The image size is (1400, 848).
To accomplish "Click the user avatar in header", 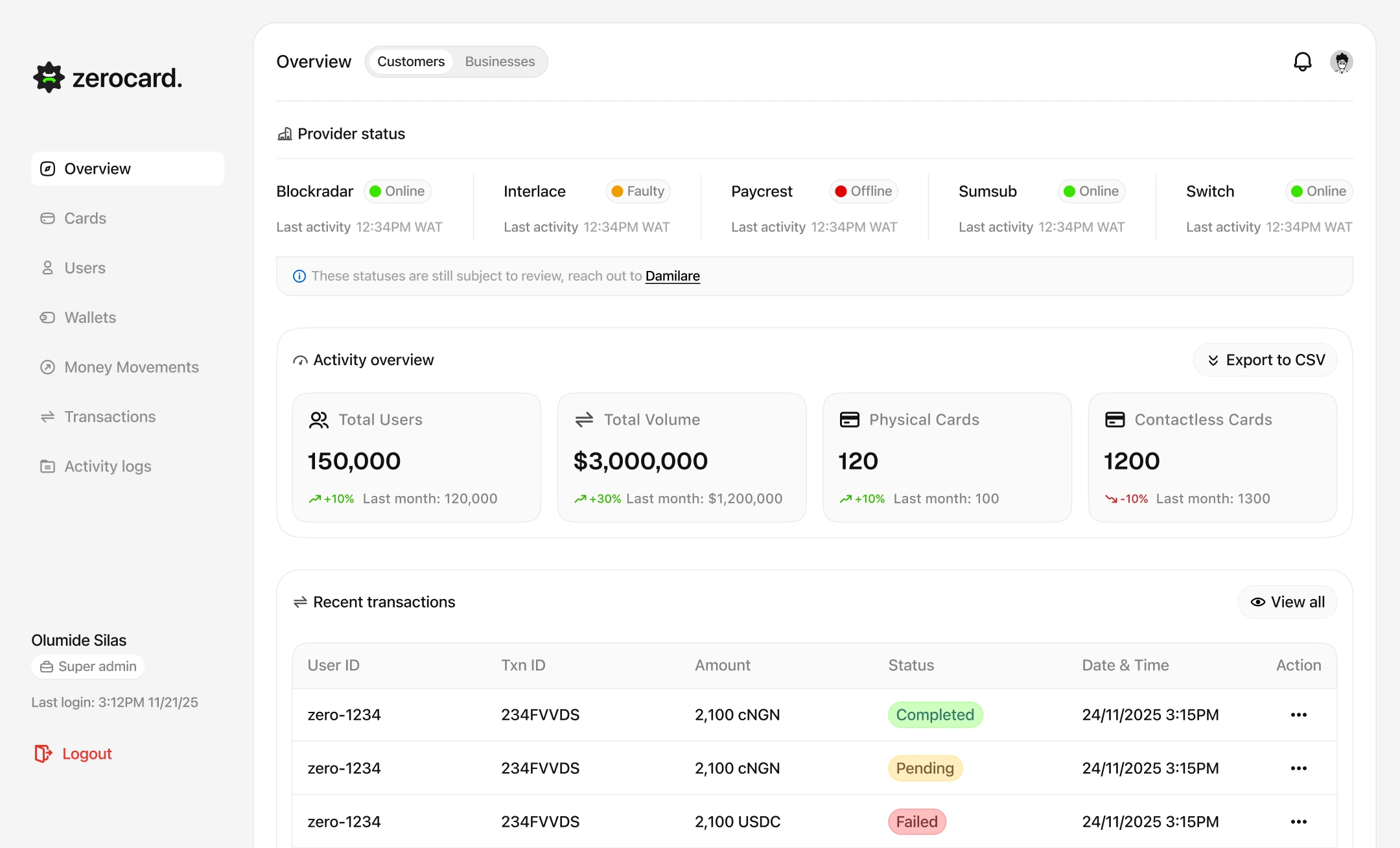I will click(x=1341, y=62).
